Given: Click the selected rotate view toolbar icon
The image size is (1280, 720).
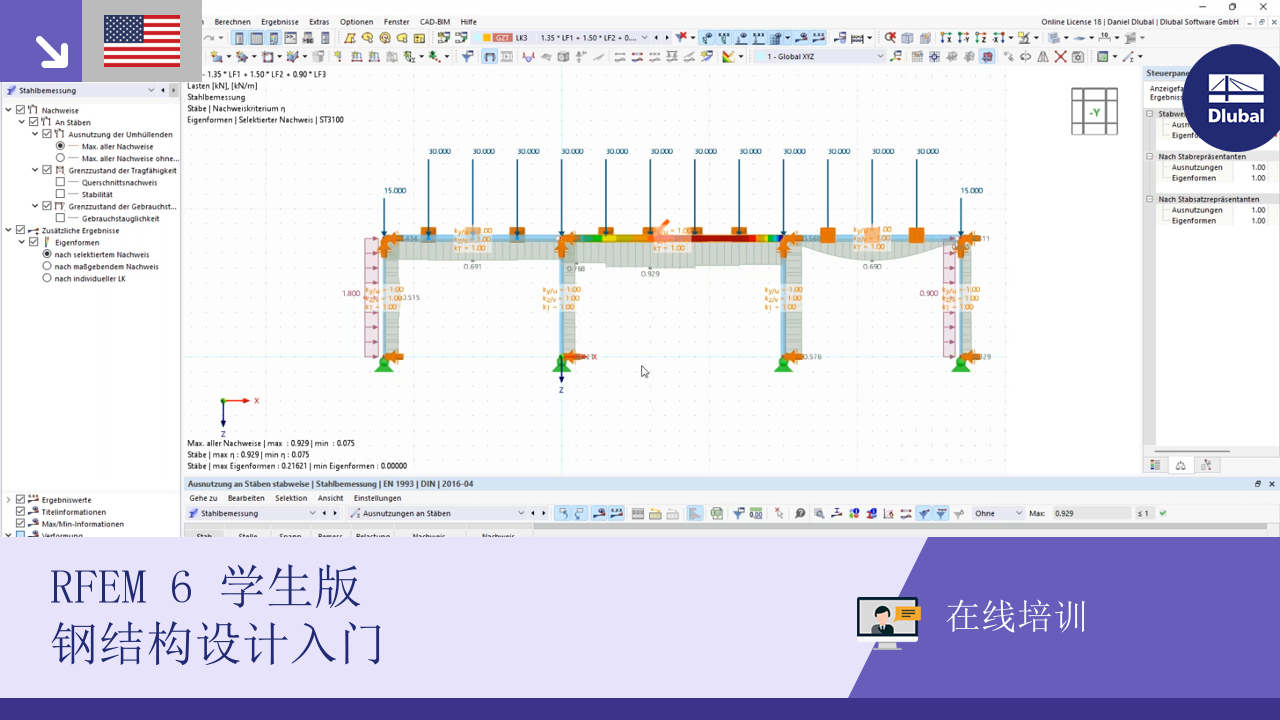Looking at the screenshot, I should [986, 57].
